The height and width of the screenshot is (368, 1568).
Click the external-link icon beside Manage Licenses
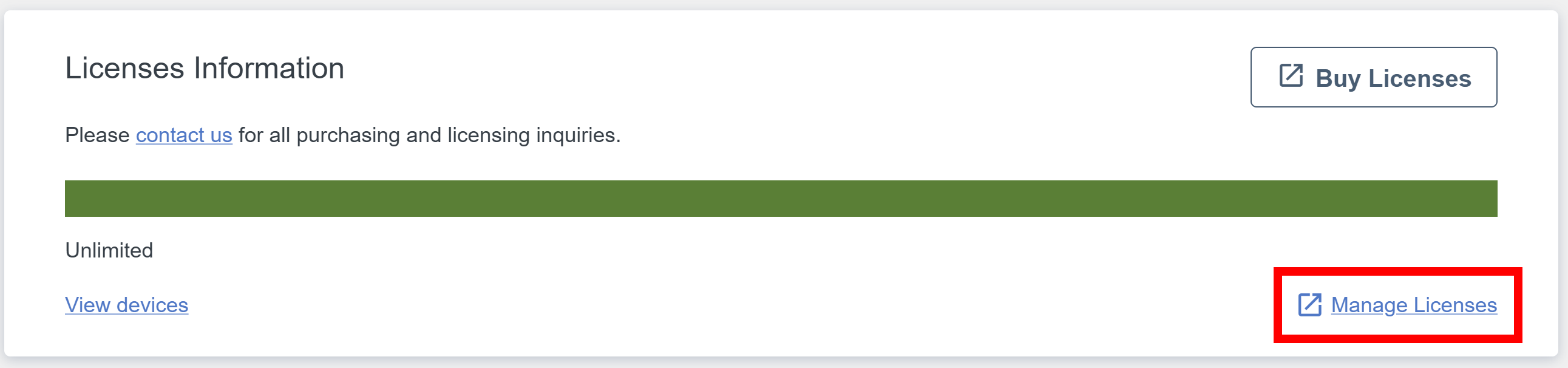click(x=1309, y=305)
